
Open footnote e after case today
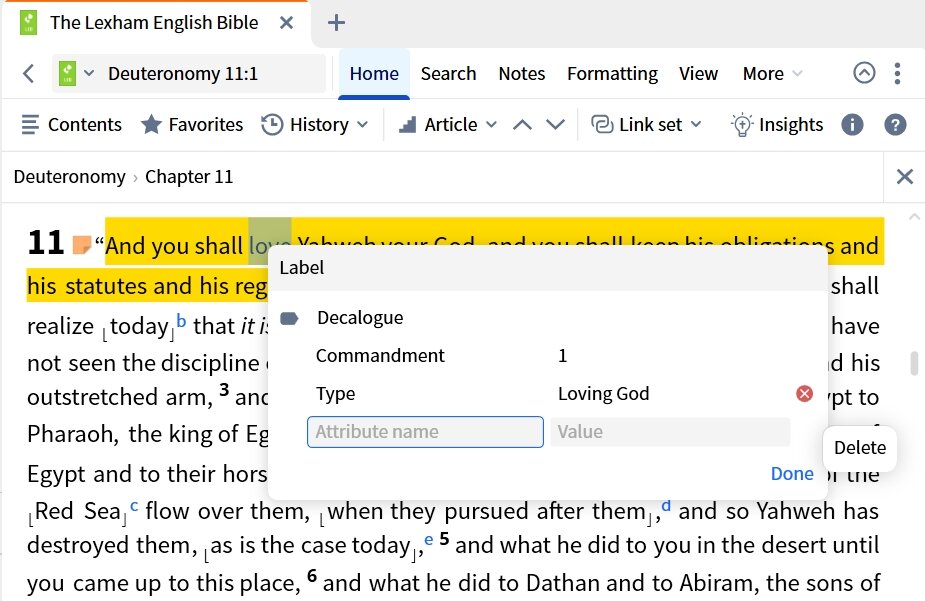tap(428, 540)
